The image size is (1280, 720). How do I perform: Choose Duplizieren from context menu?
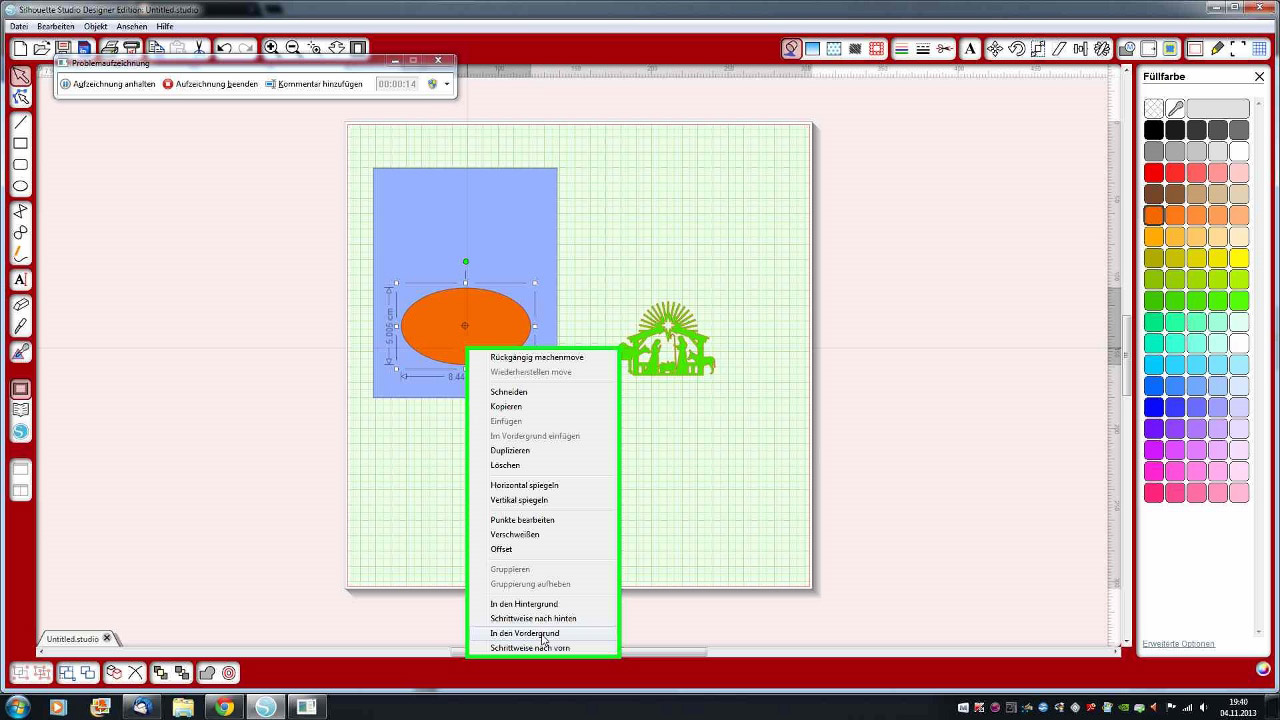[x=510, y=450]
